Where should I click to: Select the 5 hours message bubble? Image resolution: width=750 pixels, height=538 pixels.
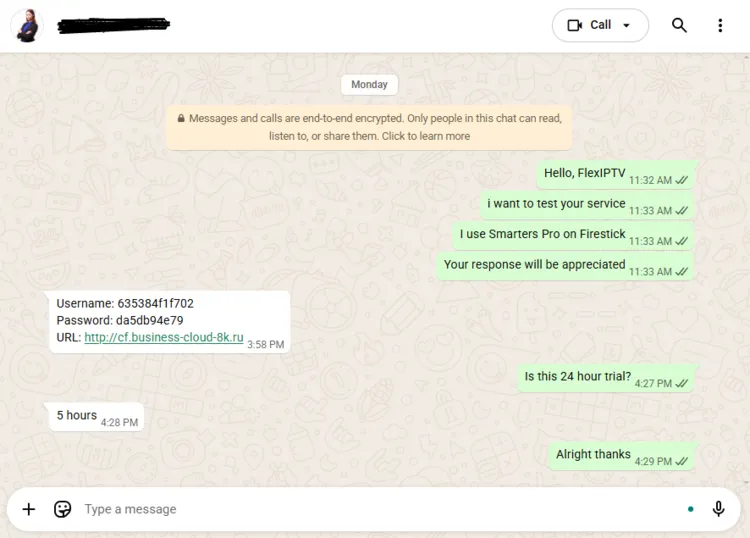coord(96,417)
